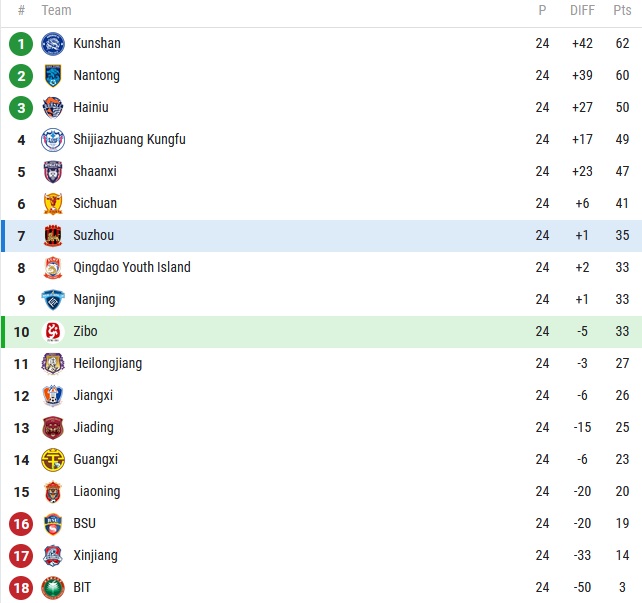Click the Guangxi yellow crest icon

[53, 460]
